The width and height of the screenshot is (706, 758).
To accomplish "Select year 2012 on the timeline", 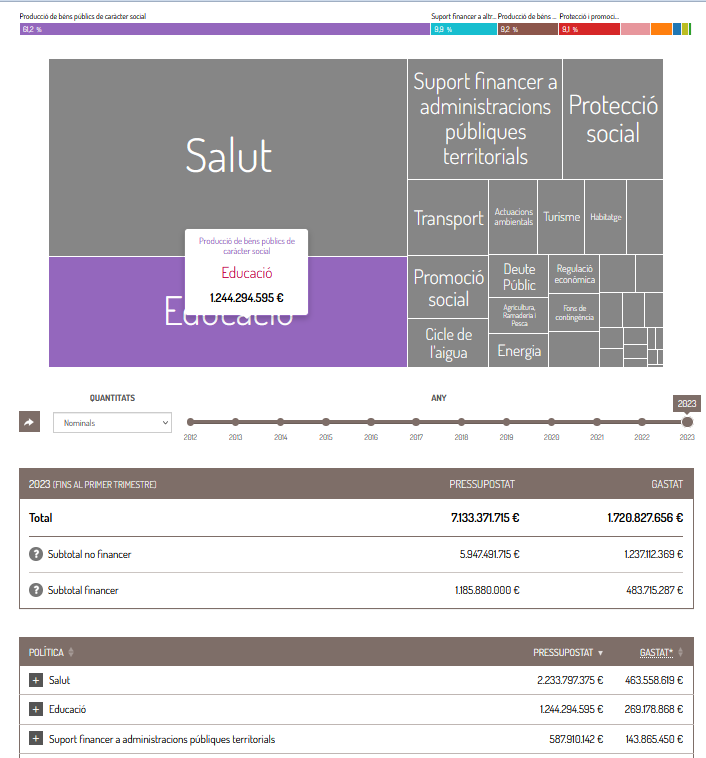I will click(191, 422).
